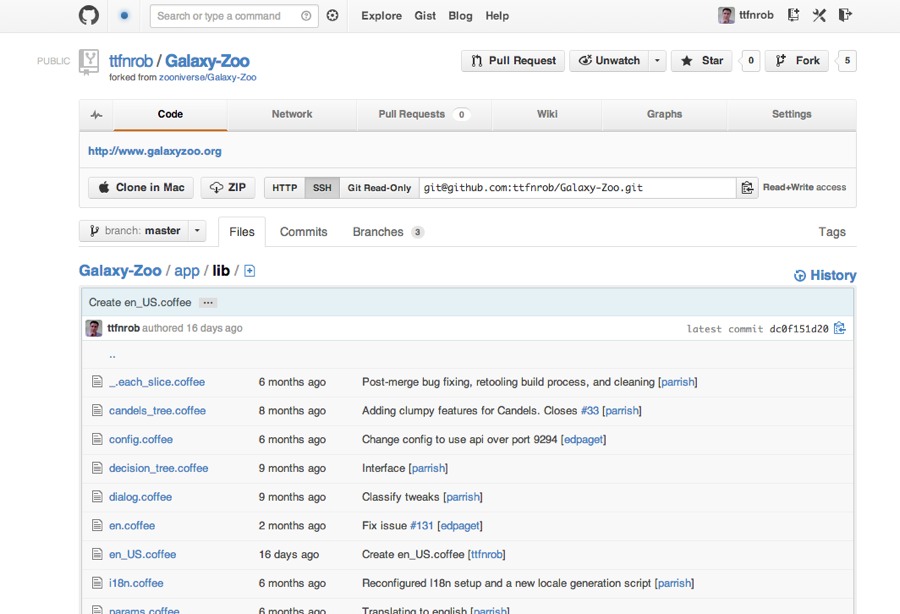The height and width of the screenshot is (614, 900).
Task: Copy the latest commit SHA
Action: [840, 328]
